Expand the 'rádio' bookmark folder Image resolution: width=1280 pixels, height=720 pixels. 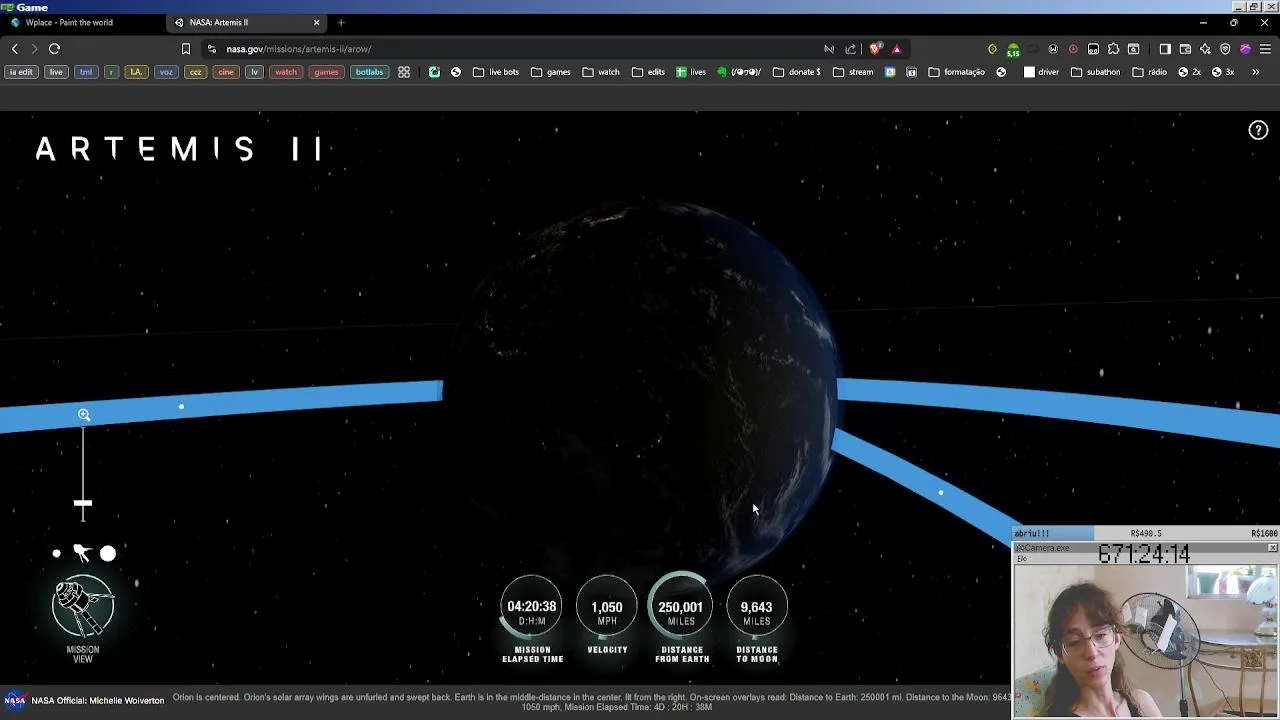(x=1149, y=72)
